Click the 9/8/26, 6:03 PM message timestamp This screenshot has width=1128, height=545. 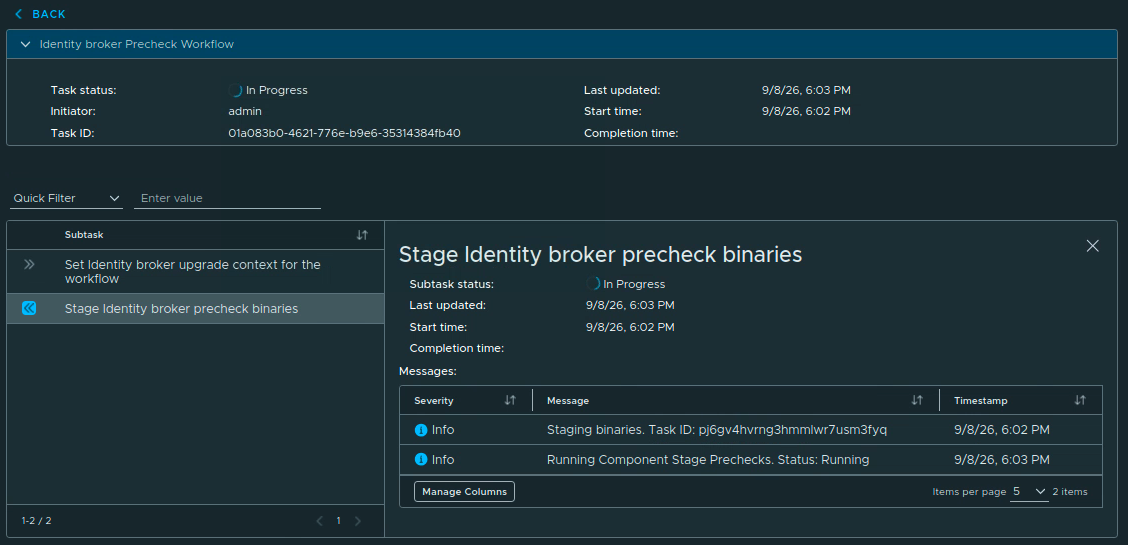point(1001,459)
